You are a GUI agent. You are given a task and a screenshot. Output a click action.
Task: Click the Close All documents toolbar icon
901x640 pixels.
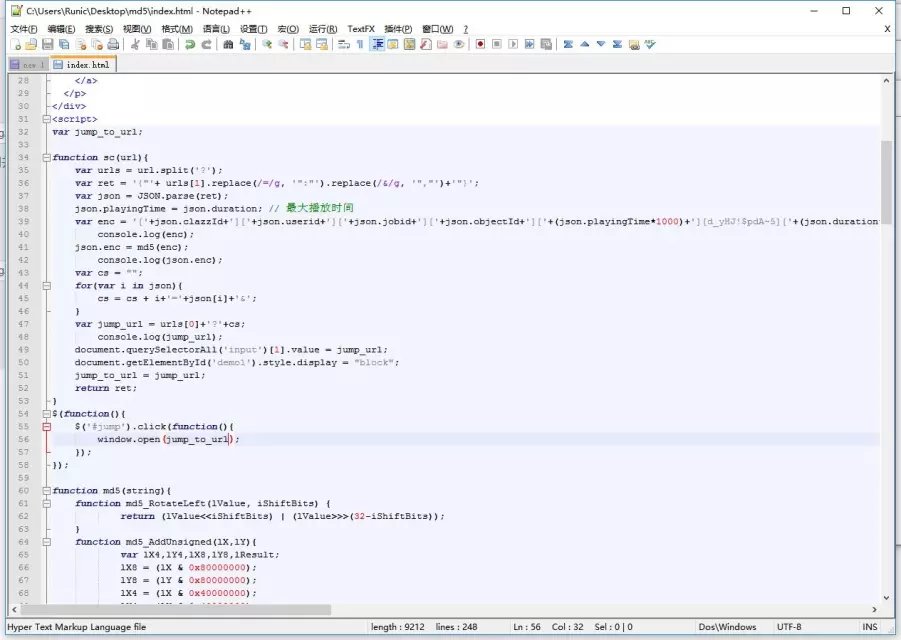coord(97,44)
